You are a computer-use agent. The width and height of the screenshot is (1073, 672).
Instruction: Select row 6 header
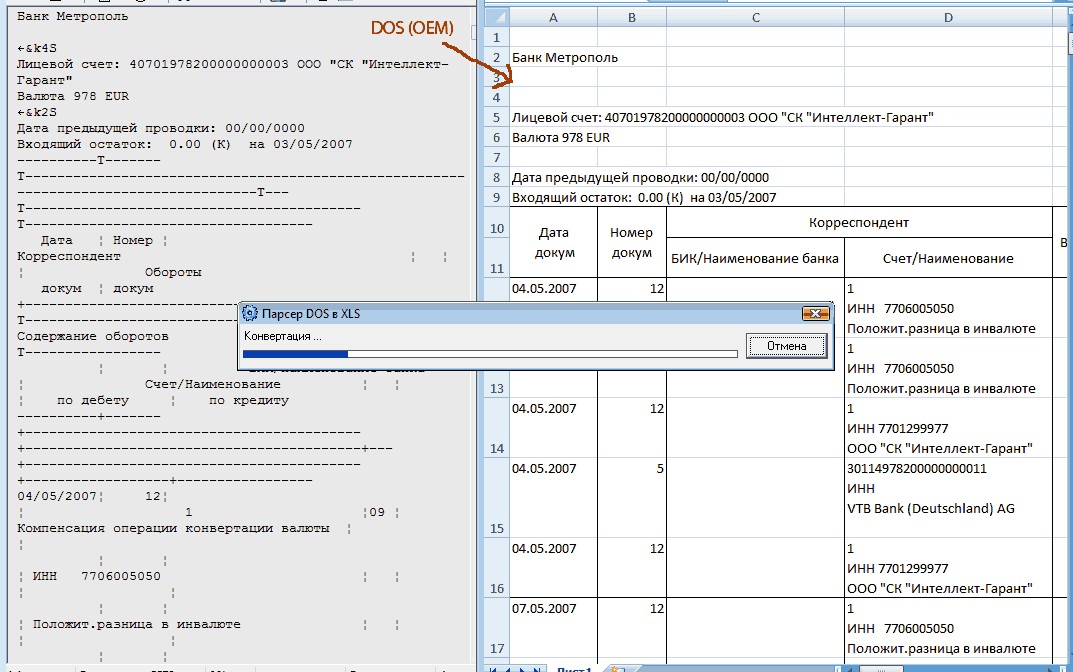click(x=497, y=137)
